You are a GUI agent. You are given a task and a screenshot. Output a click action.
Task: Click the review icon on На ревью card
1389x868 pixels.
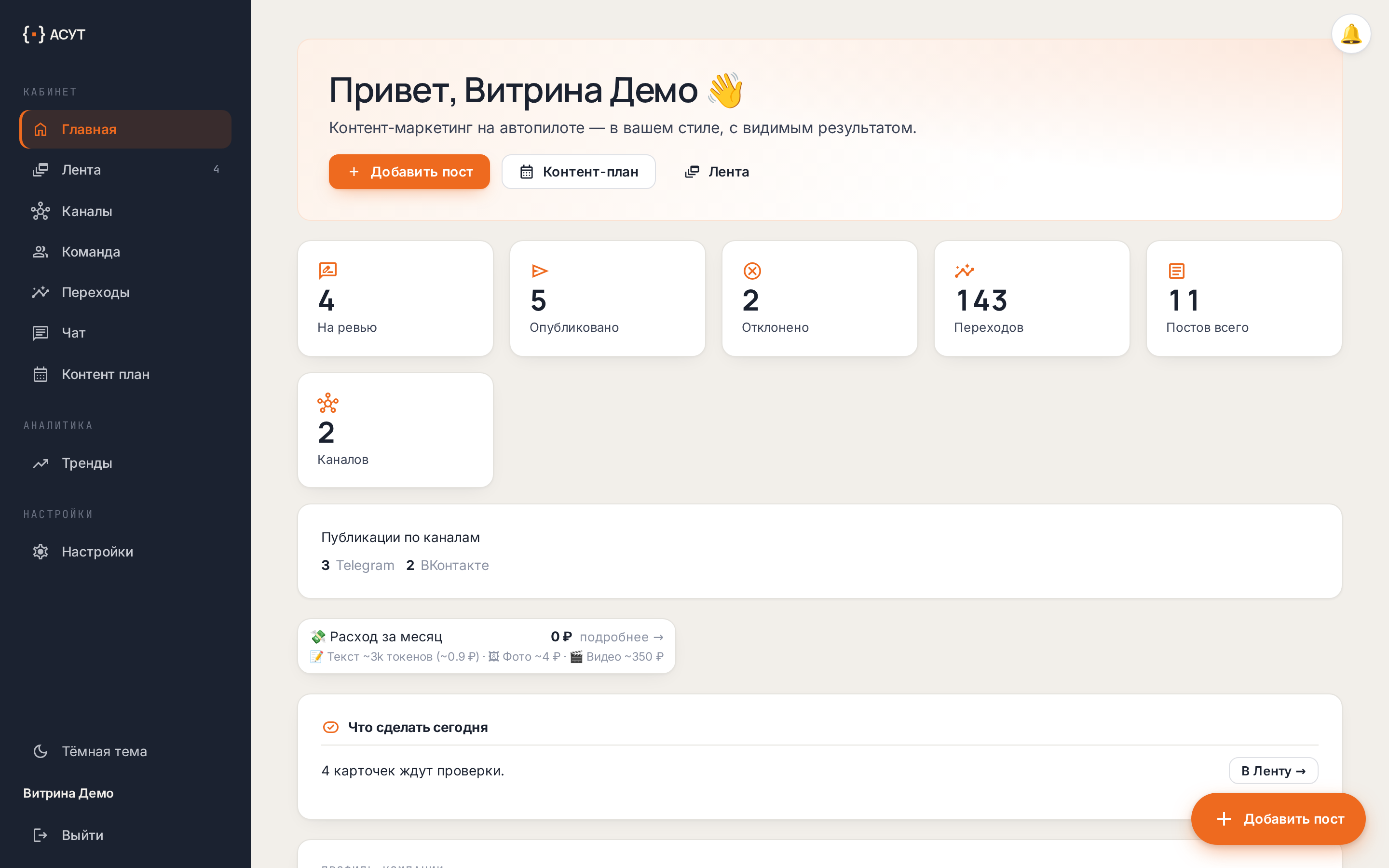click(328, 271)
